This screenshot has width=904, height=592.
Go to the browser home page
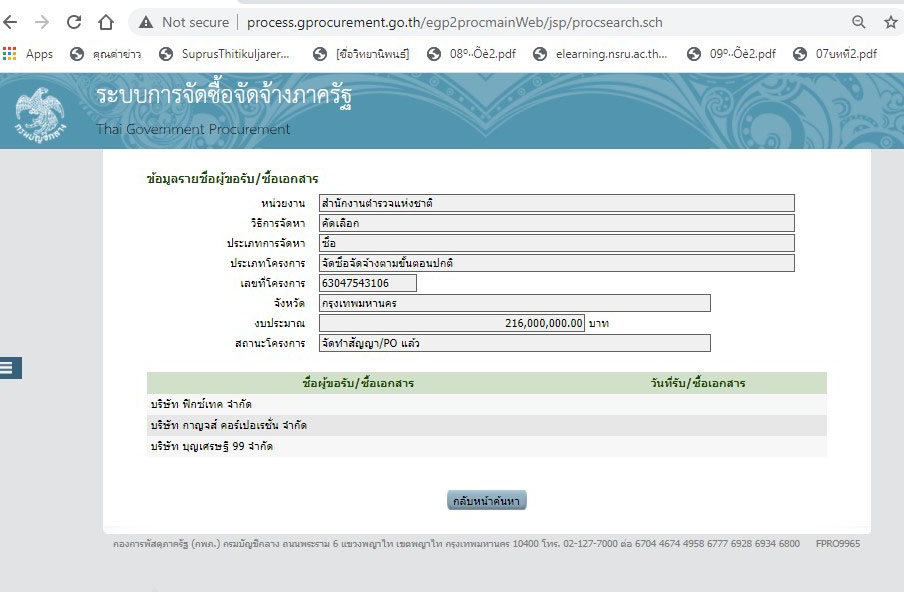click(106, 22)
